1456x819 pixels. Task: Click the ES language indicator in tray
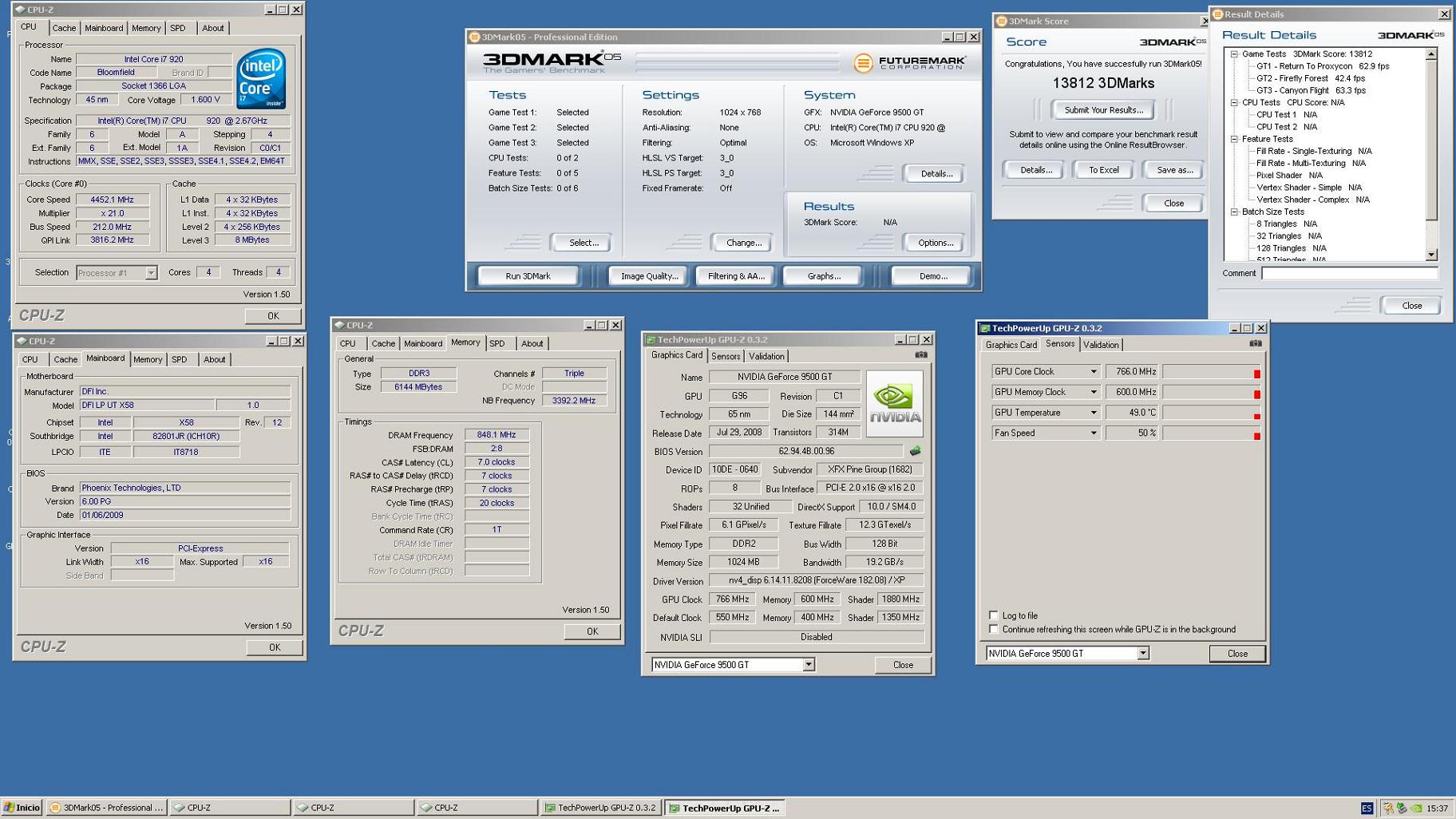click(1367, 808)
